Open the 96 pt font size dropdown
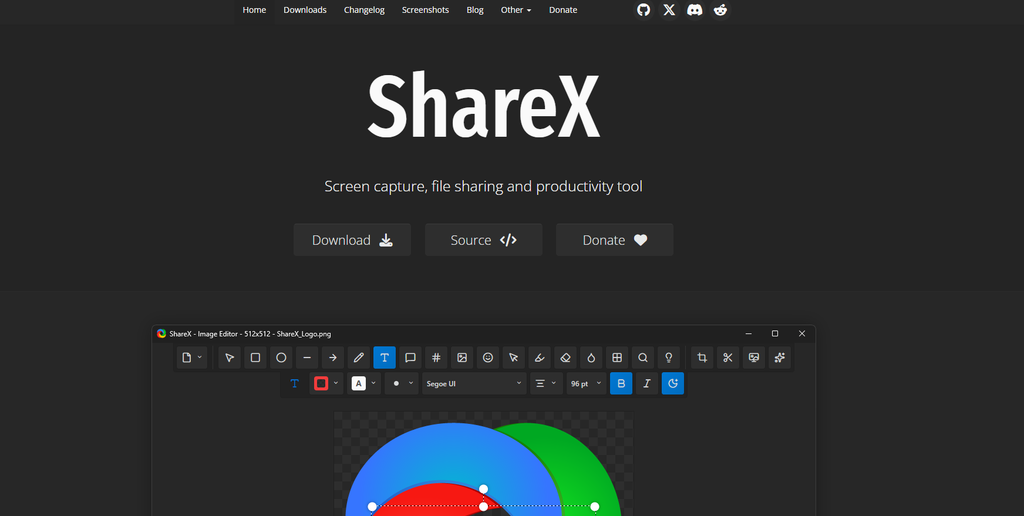This screenshot has width=1024, height=516. coord(586,383)
